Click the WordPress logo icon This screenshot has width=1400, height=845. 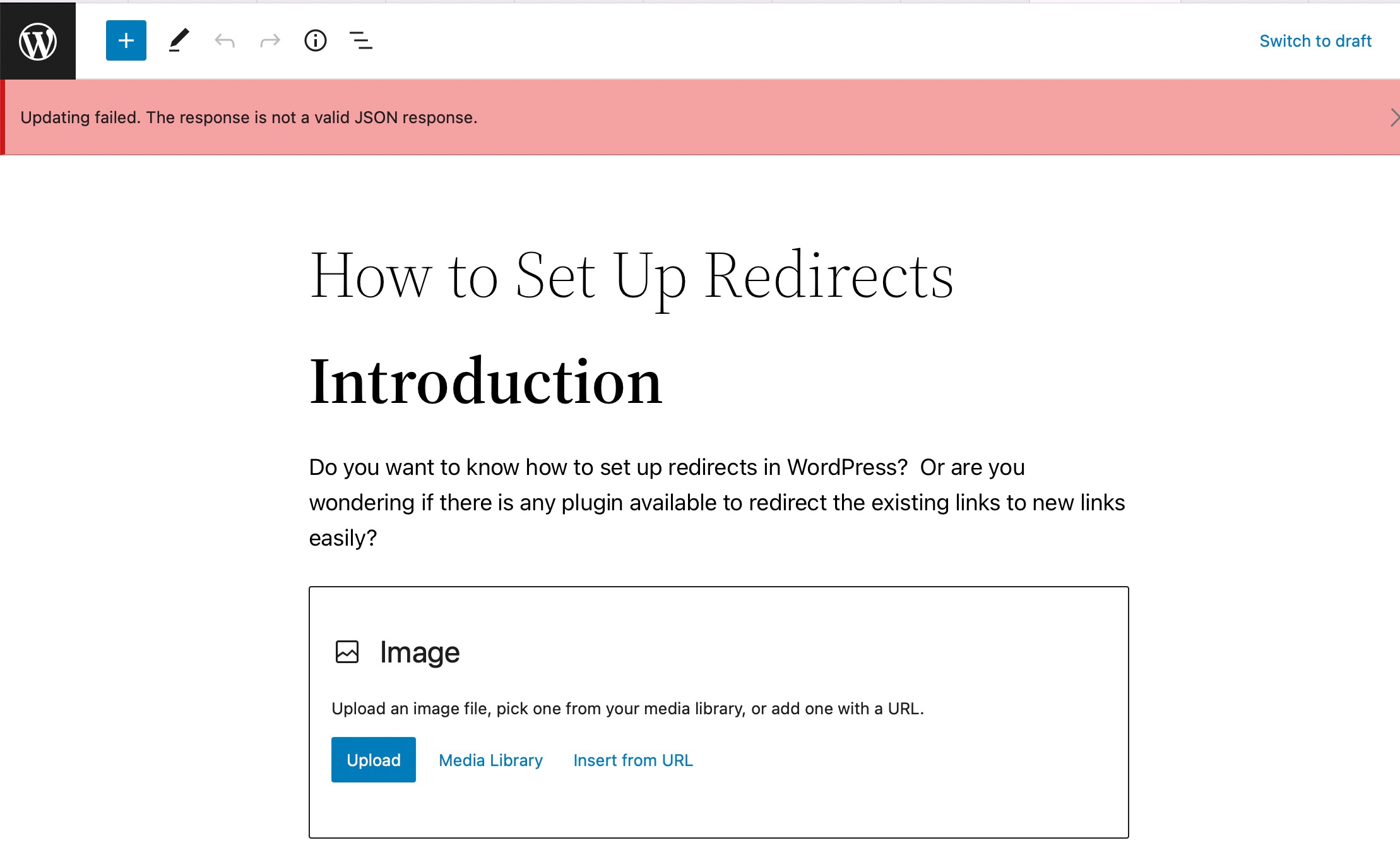[38, 41]
